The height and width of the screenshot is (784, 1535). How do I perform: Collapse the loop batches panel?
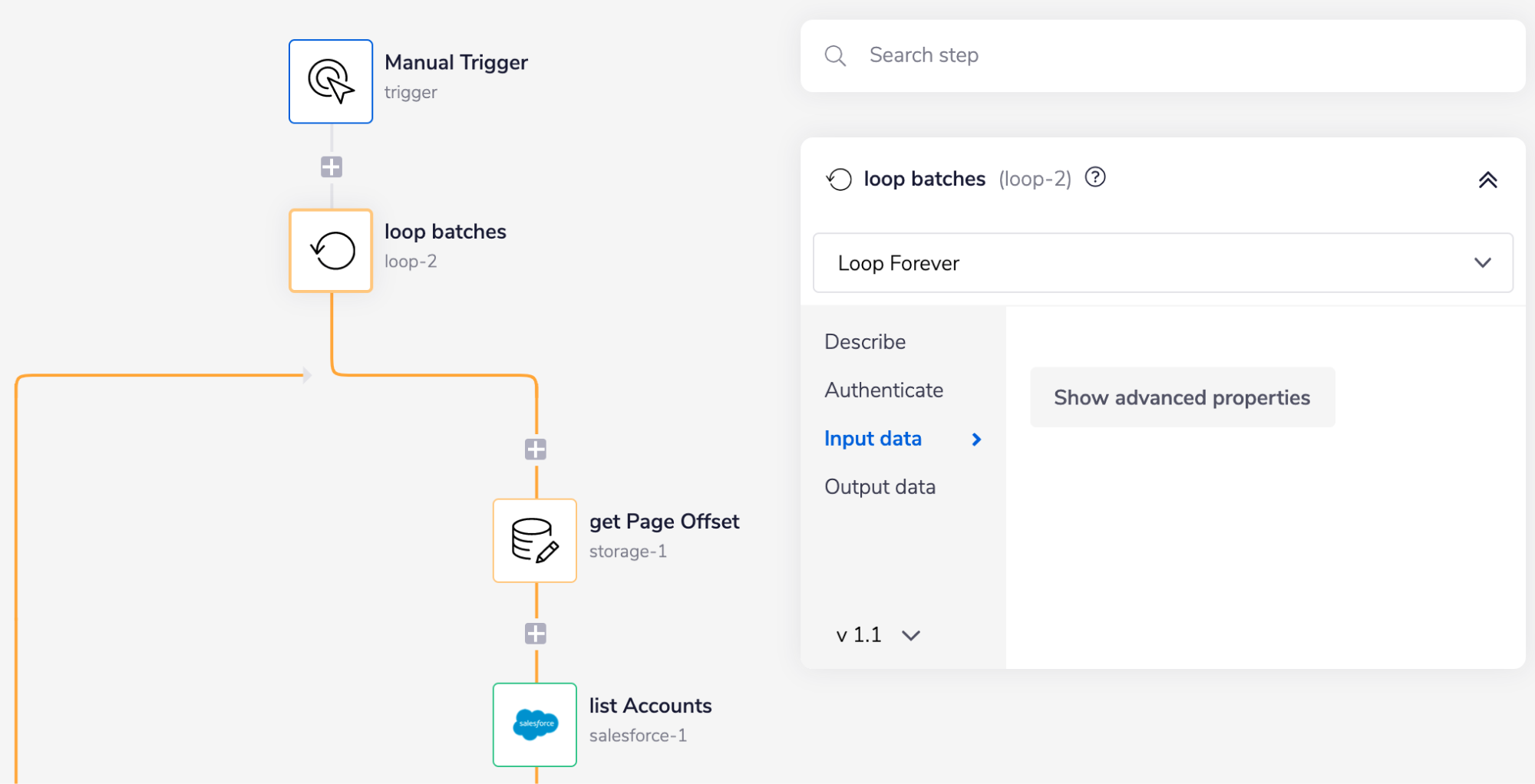pos(1488,179)
